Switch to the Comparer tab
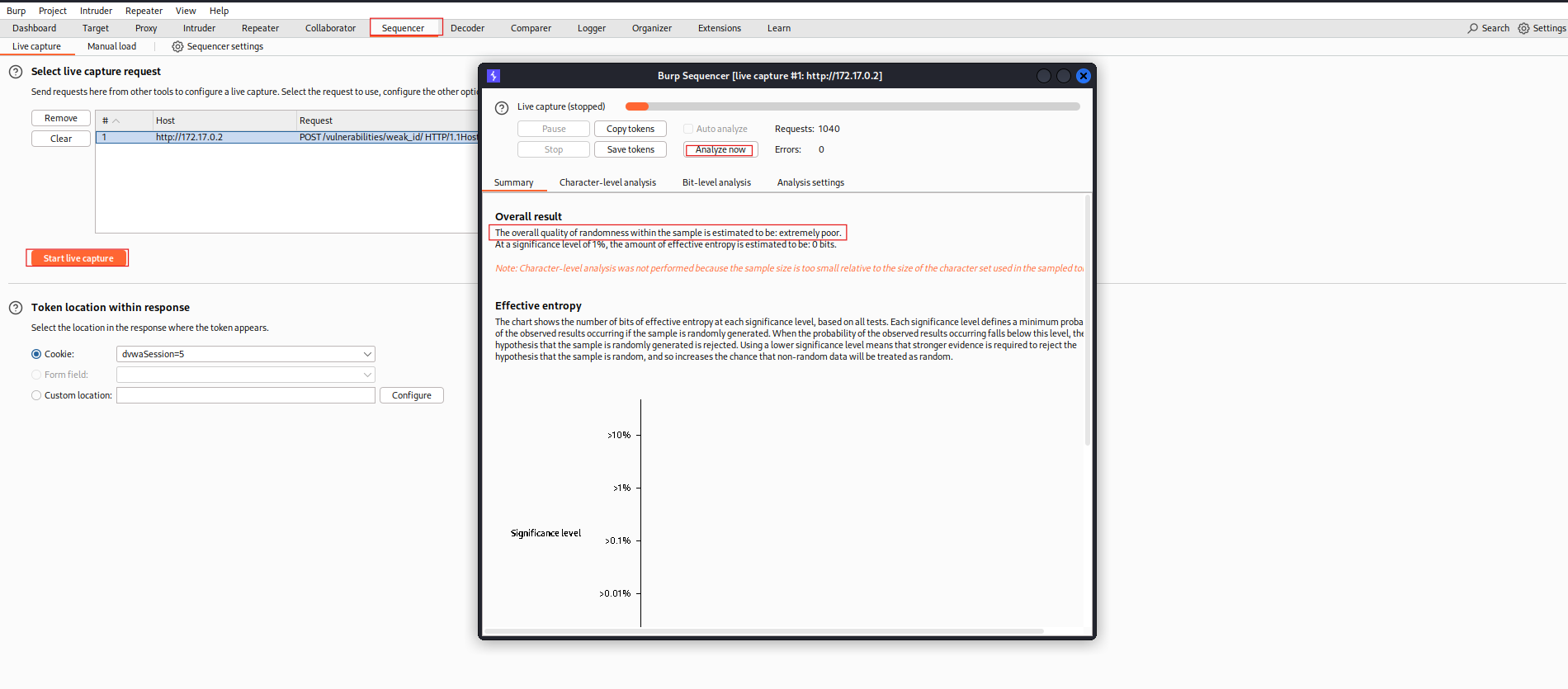The image size is (1568, 689). click(531, 28)
